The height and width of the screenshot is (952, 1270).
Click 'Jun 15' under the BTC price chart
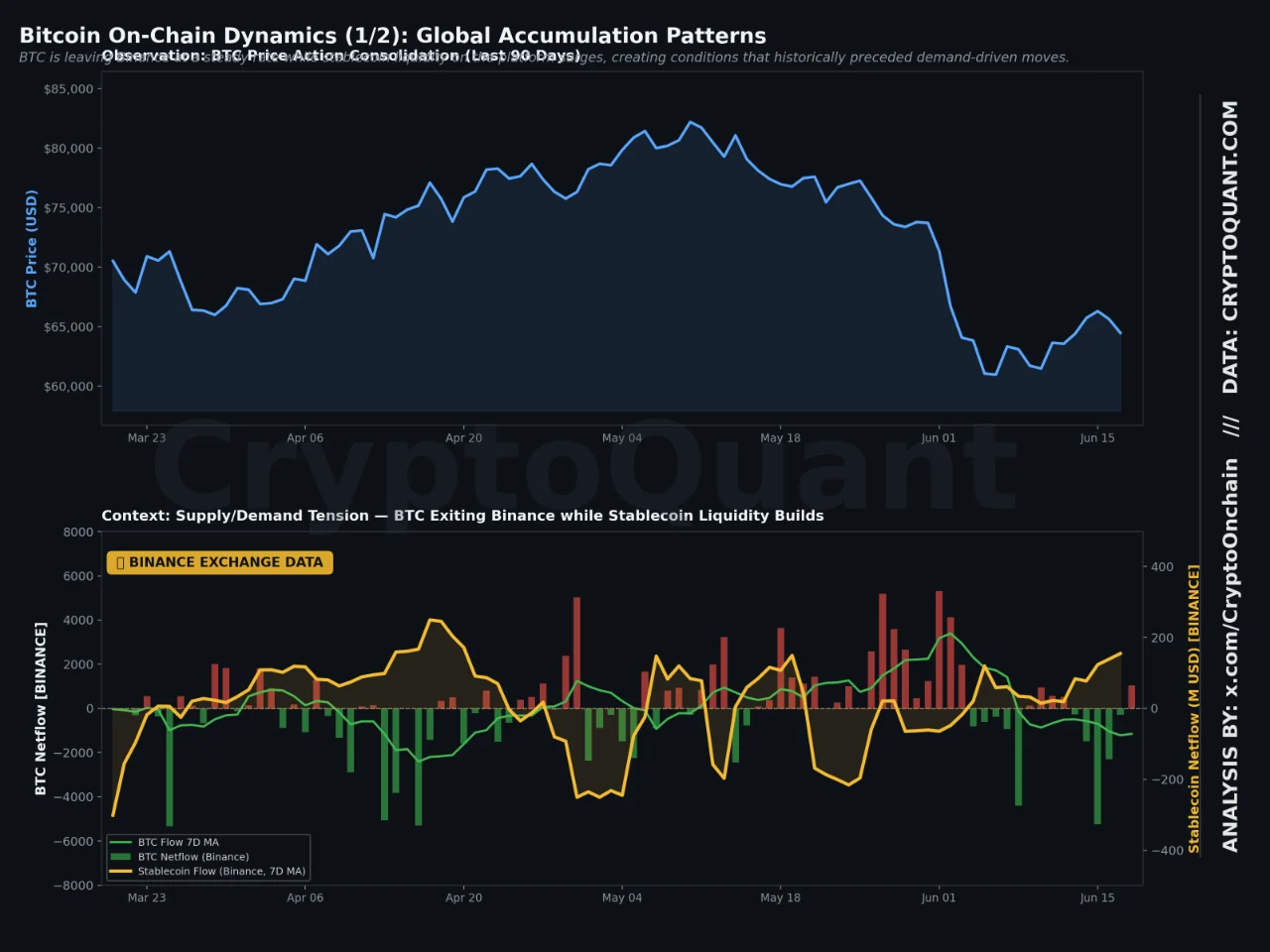[1097, 438]
